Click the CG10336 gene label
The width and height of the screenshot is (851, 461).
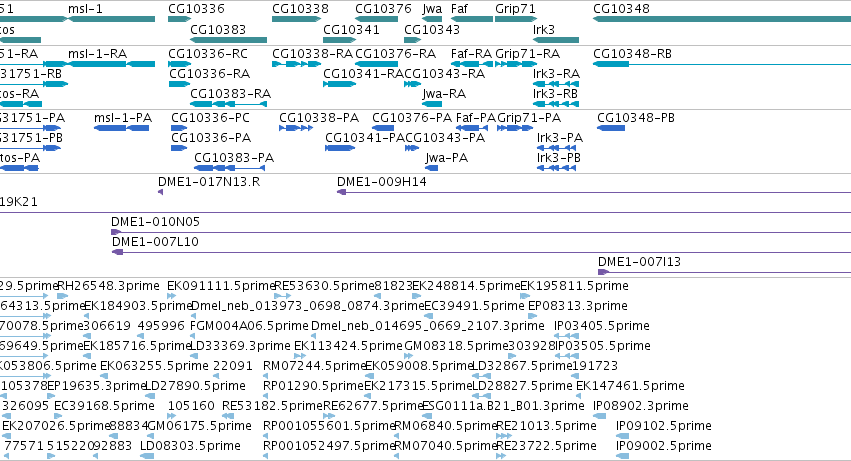pos(196,9)
